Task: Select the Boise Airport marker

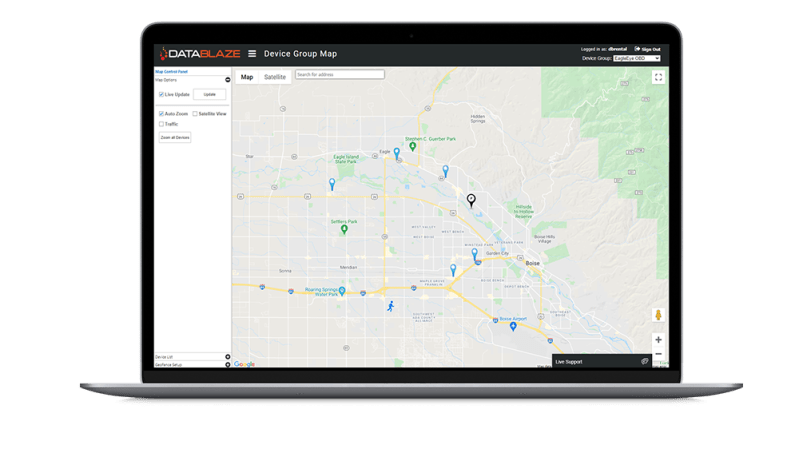Action: coord(513,327)
